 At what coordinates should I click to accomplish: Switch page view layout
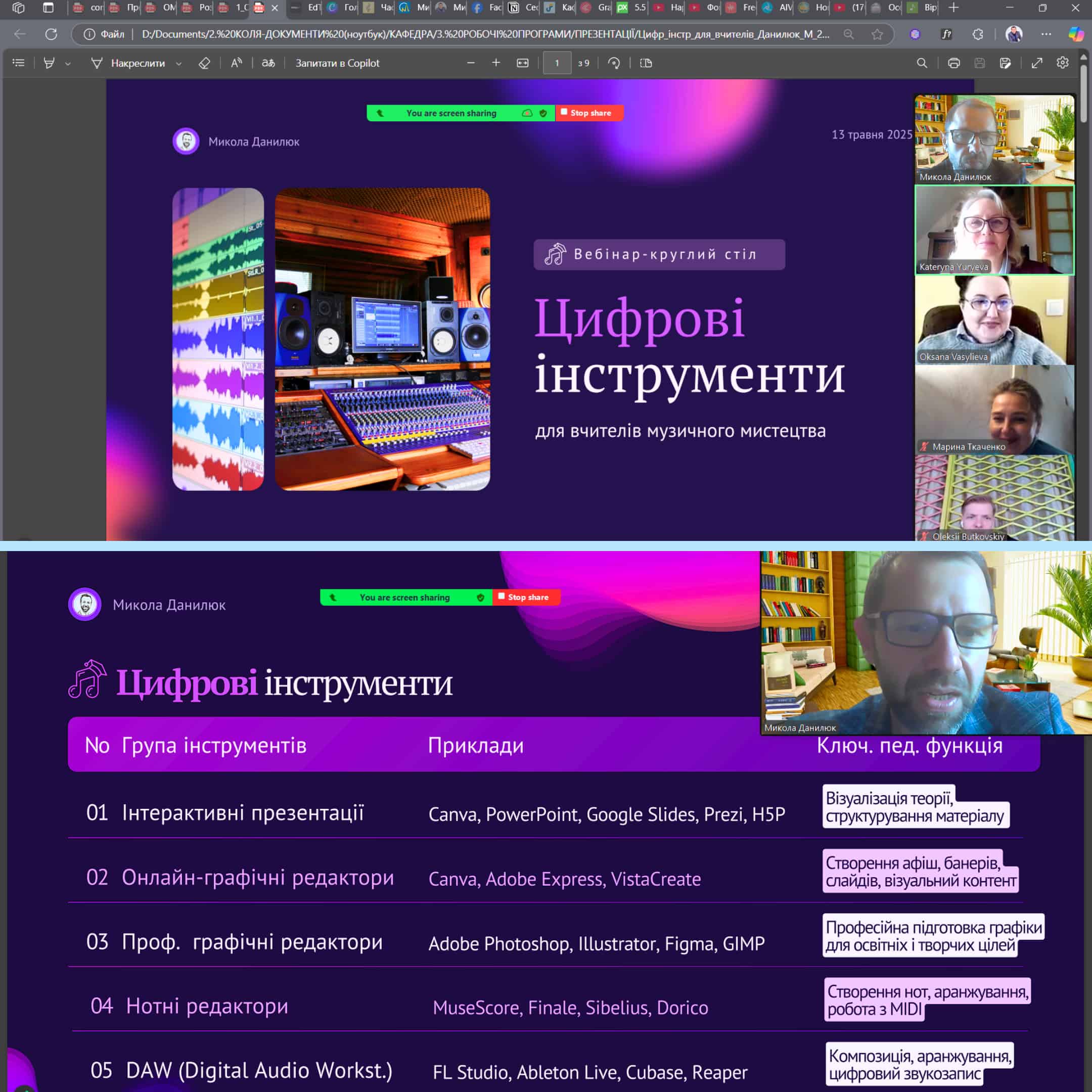coord(646,63)
